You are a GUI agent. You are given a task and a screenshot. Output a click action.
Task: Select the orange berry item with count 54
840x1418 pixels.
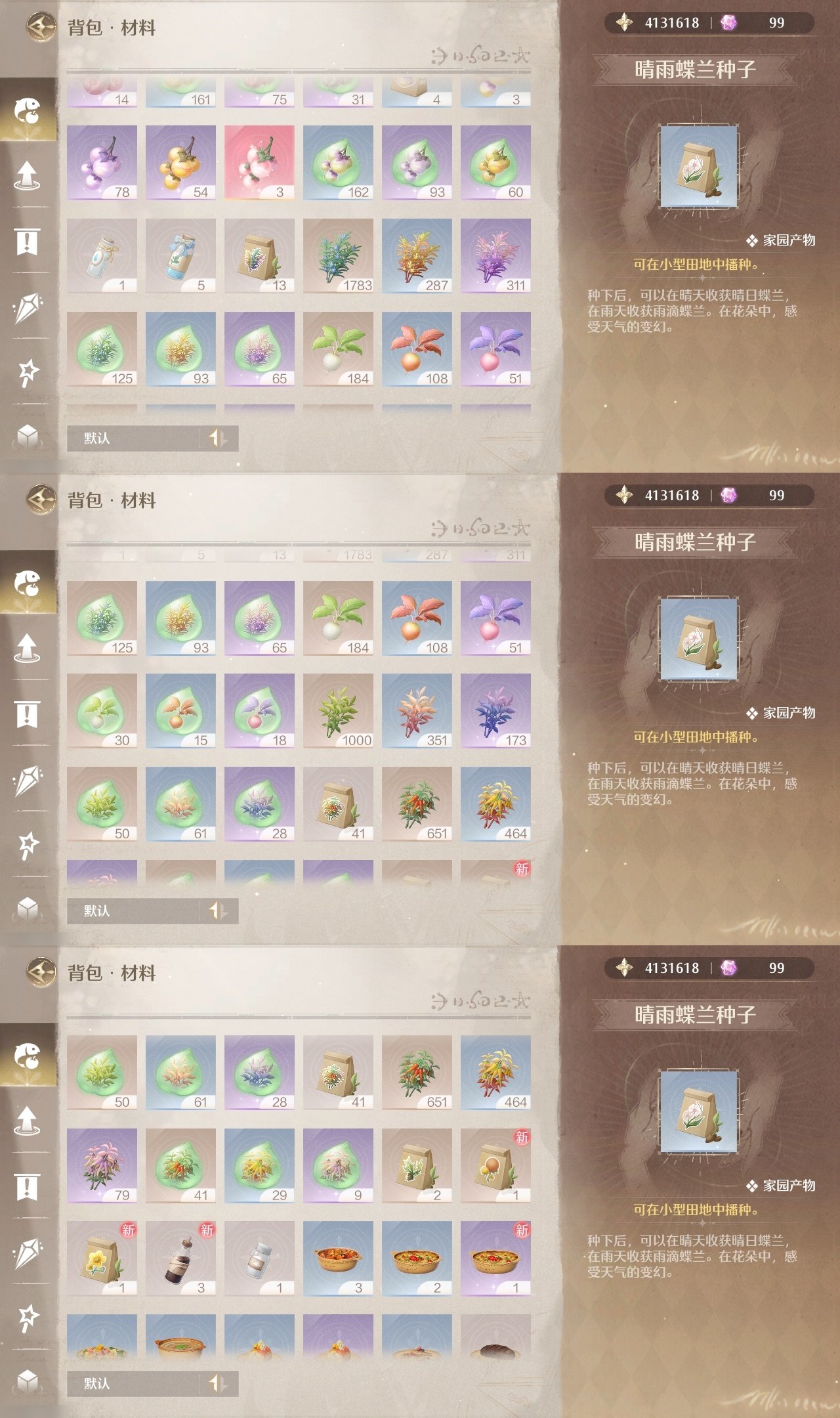click(x=180, y=162)
